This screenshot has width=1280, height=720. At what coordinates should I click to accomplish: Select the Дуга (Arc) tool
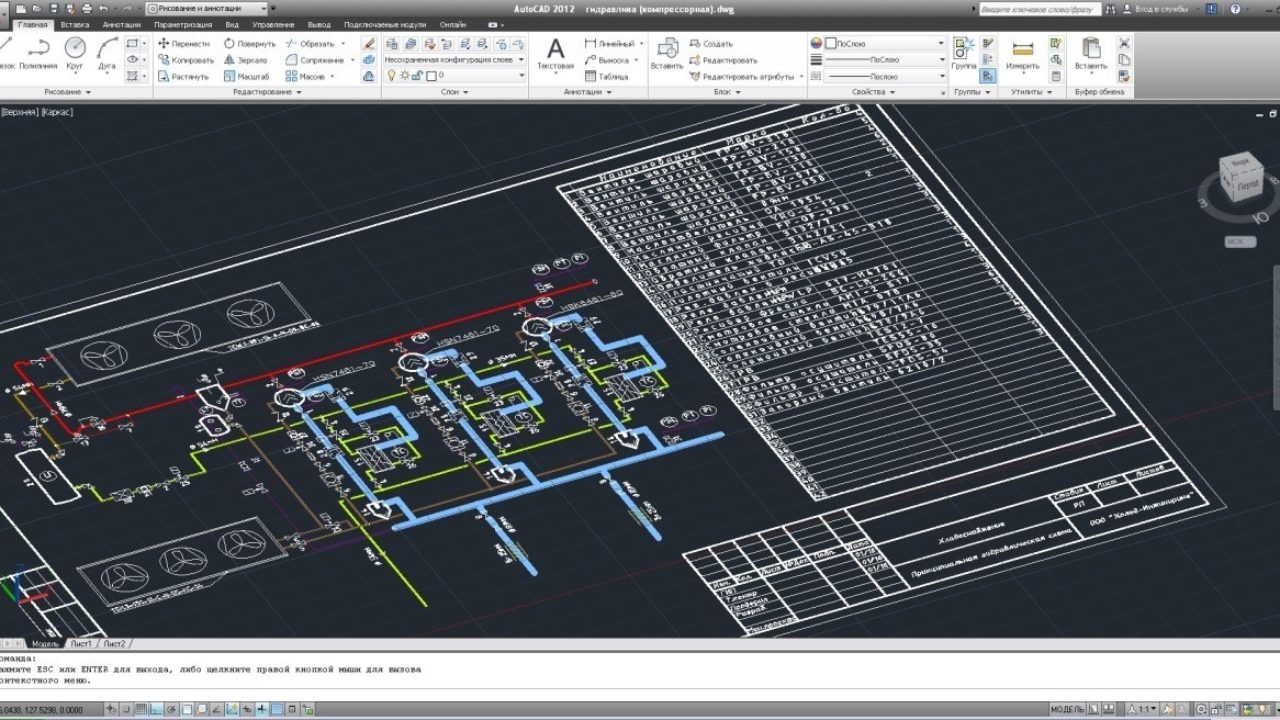107,54
